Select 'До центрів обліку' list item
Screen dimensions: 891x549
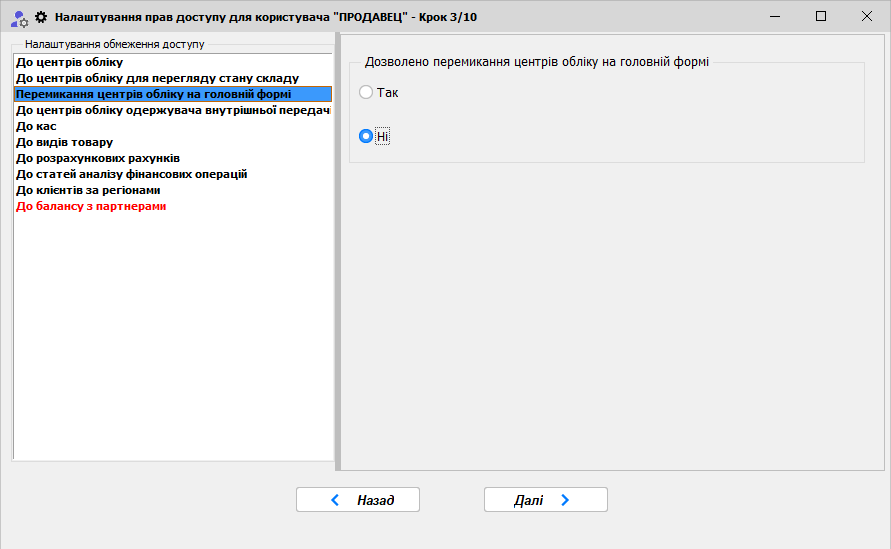pyautogui.click(x=69, y=62)
